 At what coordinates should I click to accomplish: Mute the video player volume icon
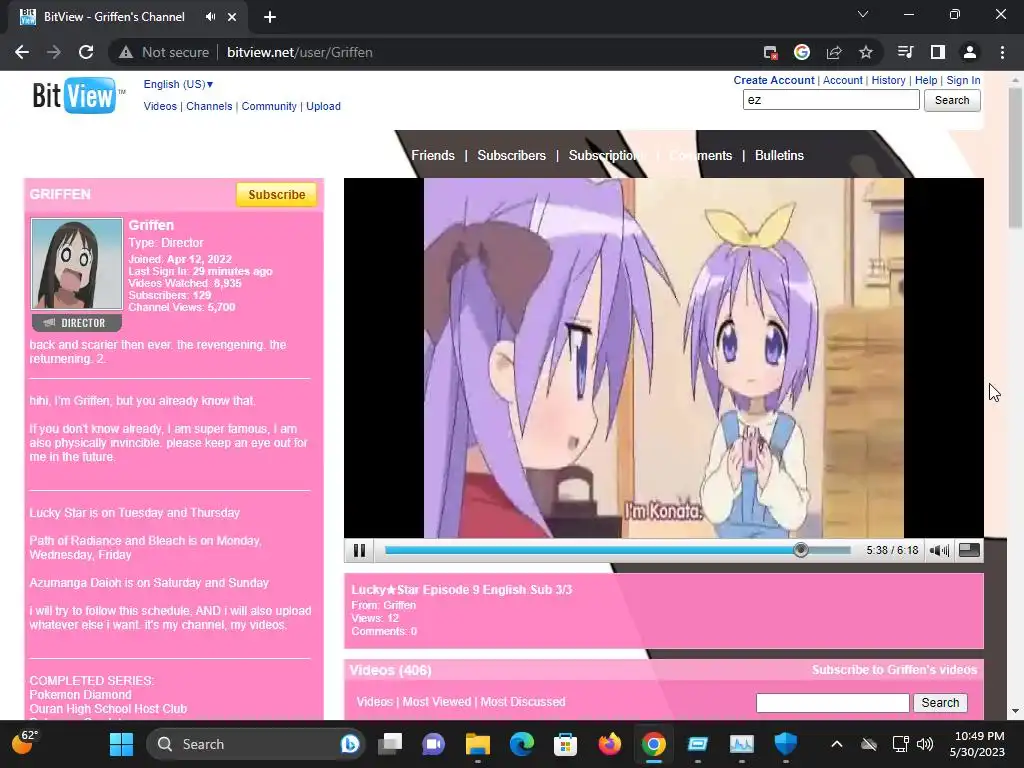coord(939,551)
